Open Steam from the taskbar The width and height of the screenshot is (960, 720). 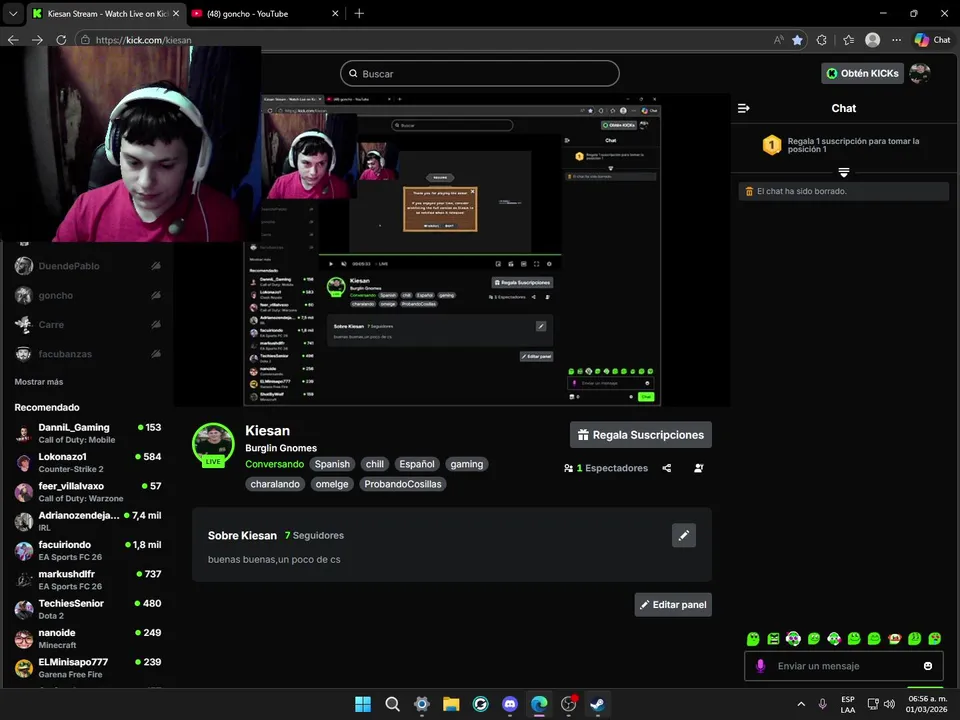click(598, 704)
